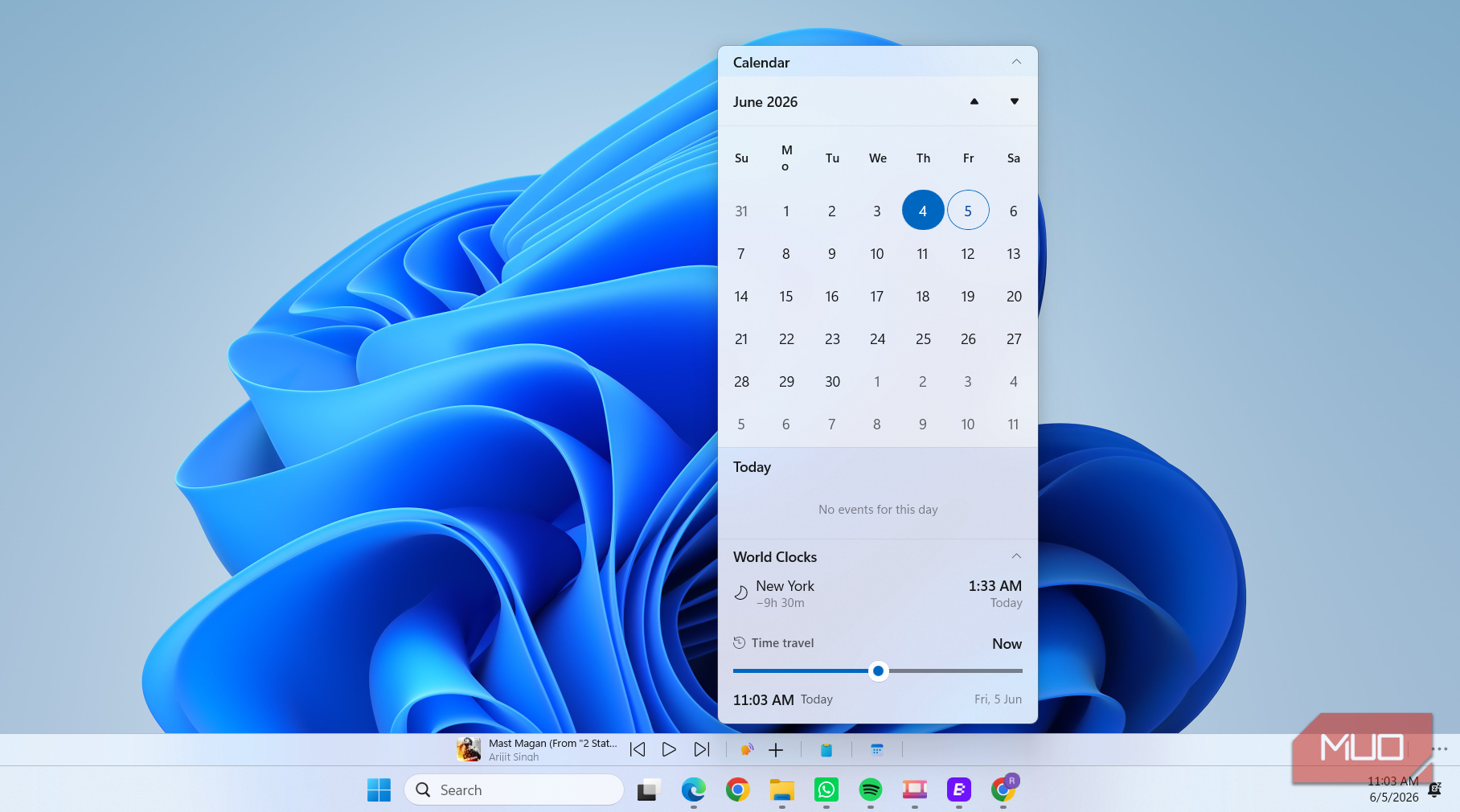1460x812 pixels.
Task: Select June 27 in the calendar
Action: [1014, 339]
